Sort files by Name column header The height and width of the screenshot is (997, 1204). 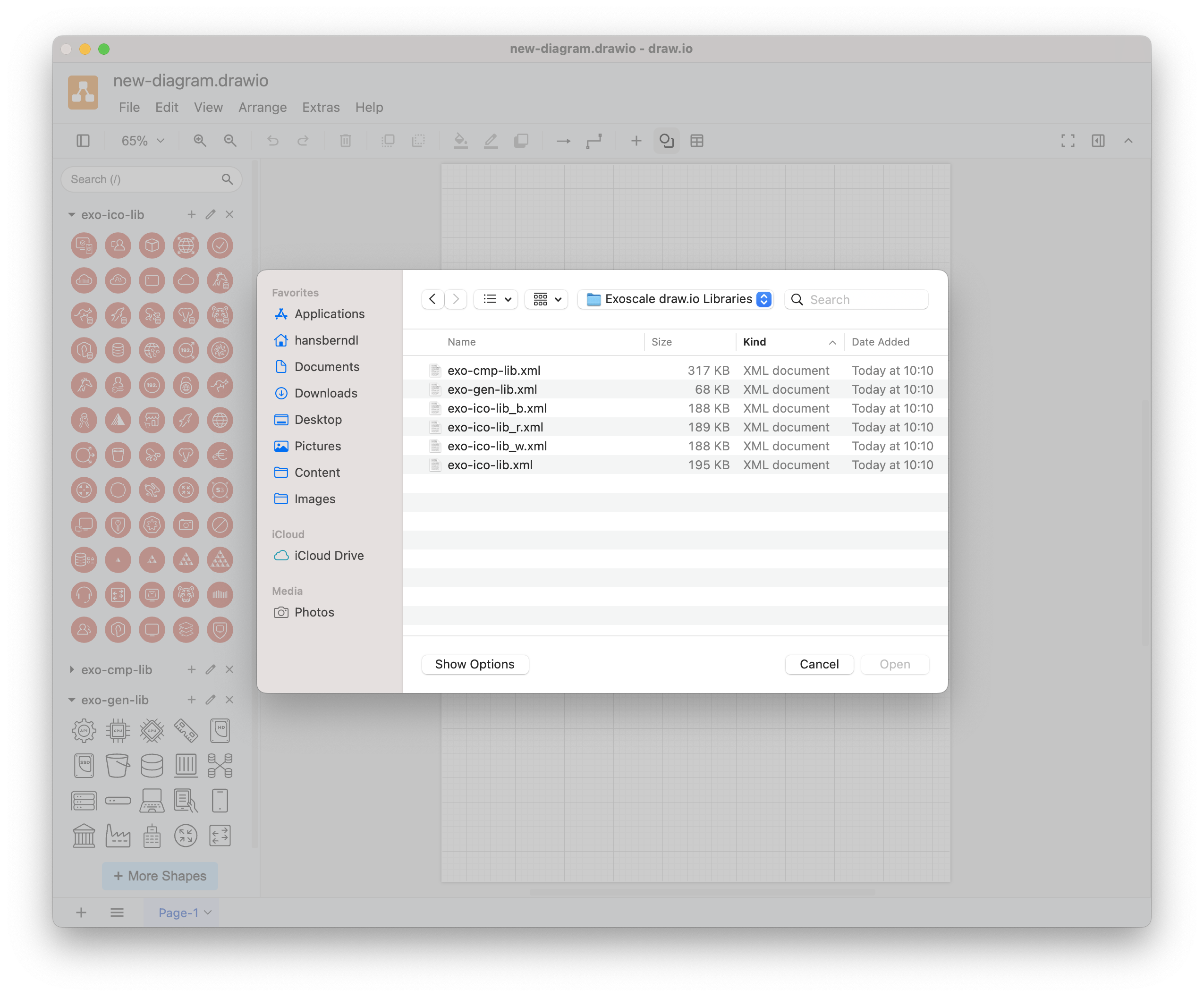click(462, 342)
